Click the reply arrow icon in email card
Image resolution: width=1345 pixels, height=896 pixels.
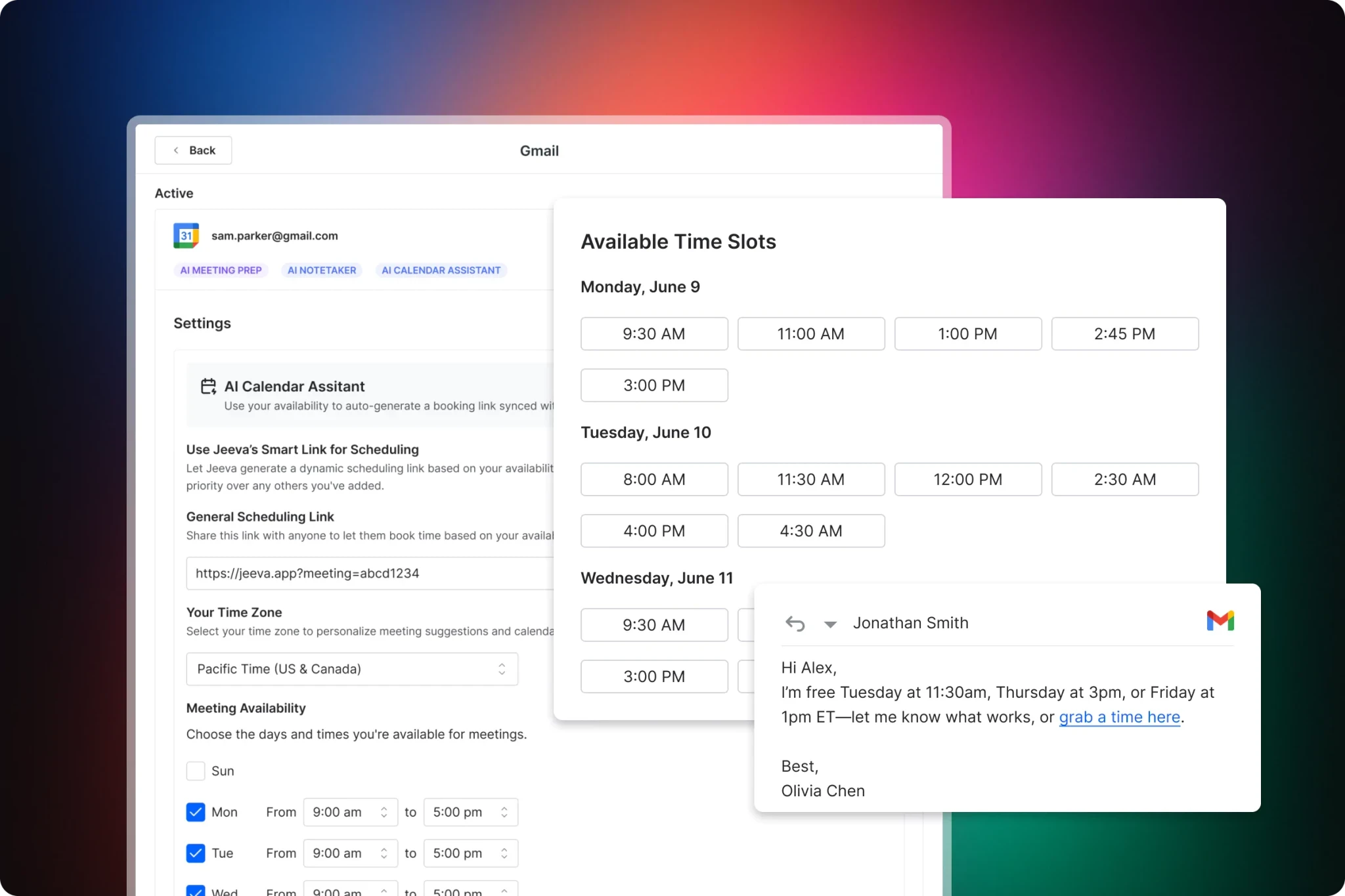795,623
